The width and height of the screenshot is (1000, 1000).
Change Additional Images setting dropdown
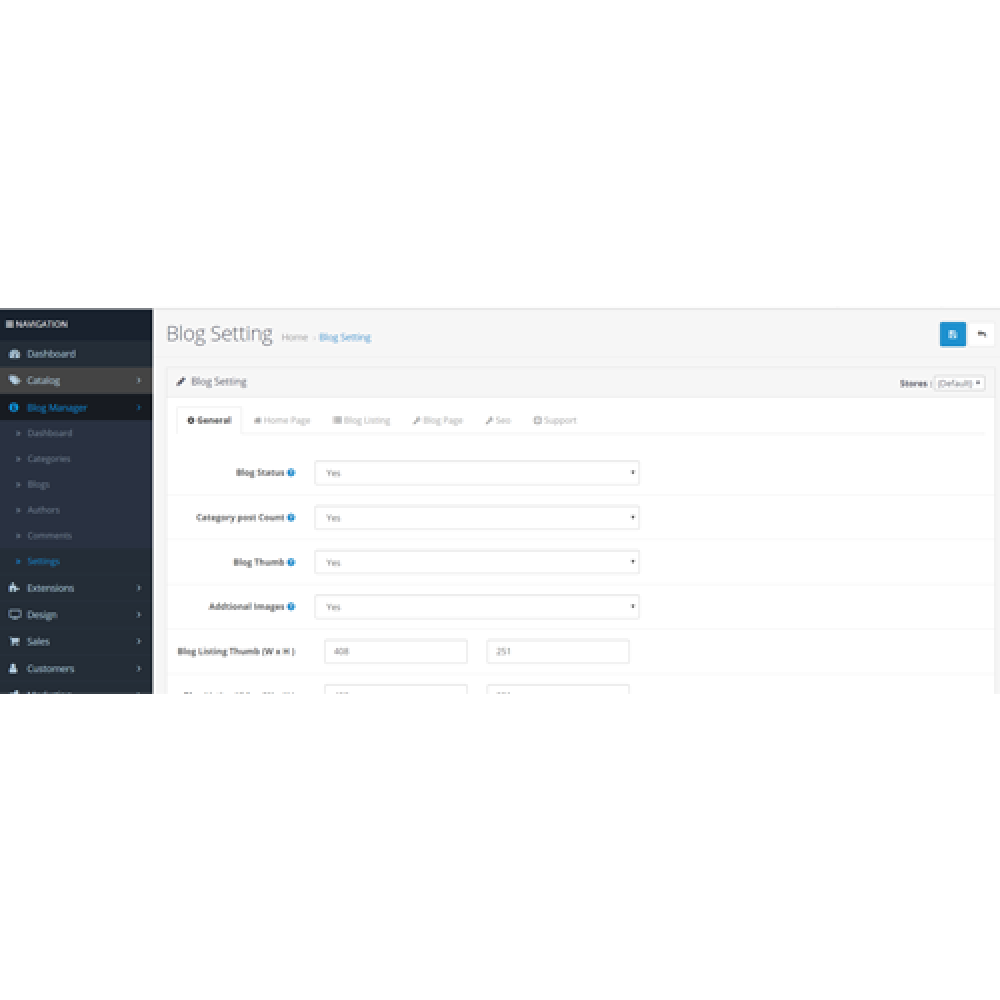(477, 606)
